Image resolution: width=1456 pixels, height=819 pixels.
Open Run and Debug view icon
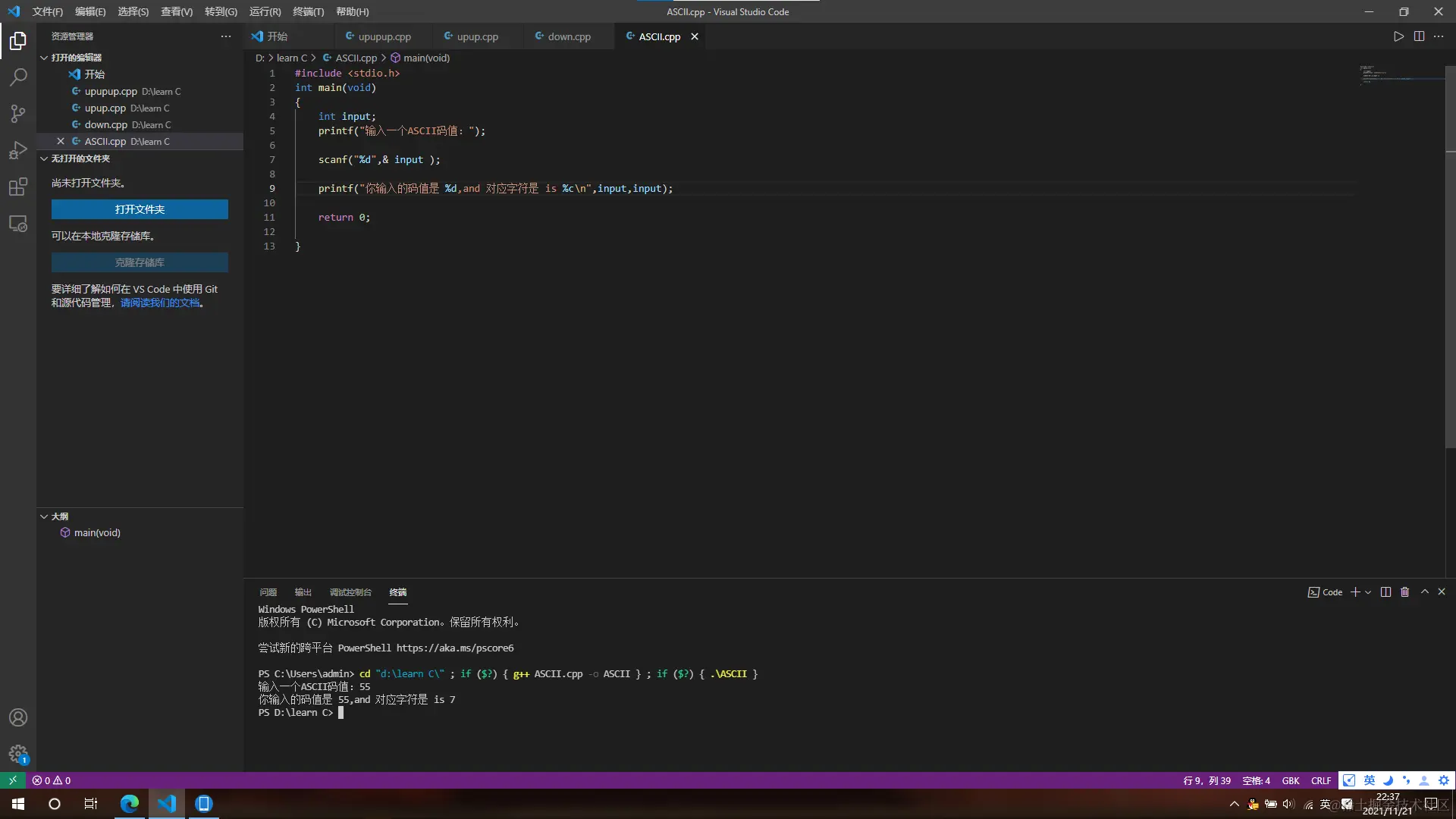(x=18, y=150)
